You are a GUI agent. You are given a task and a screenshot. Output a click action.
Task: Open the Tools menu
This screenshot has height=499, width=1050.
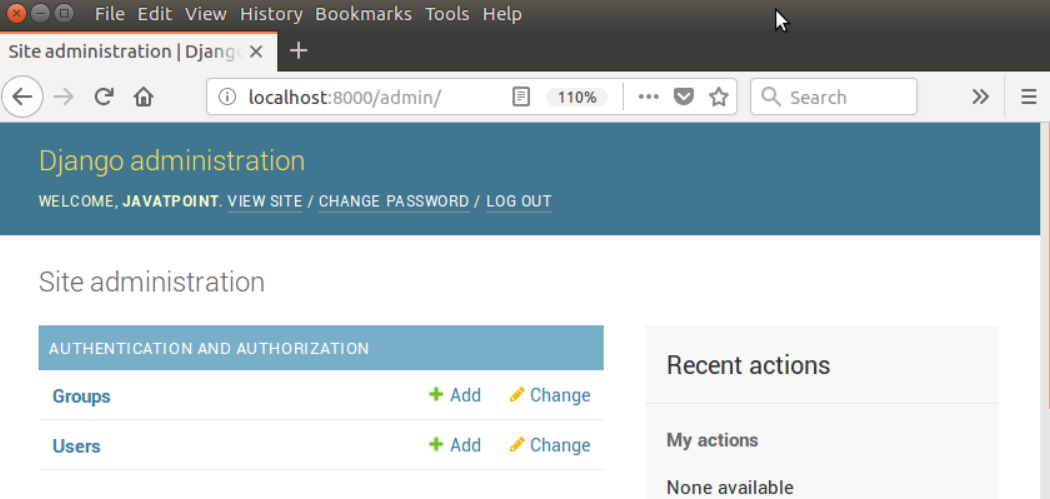coord(447,13)
